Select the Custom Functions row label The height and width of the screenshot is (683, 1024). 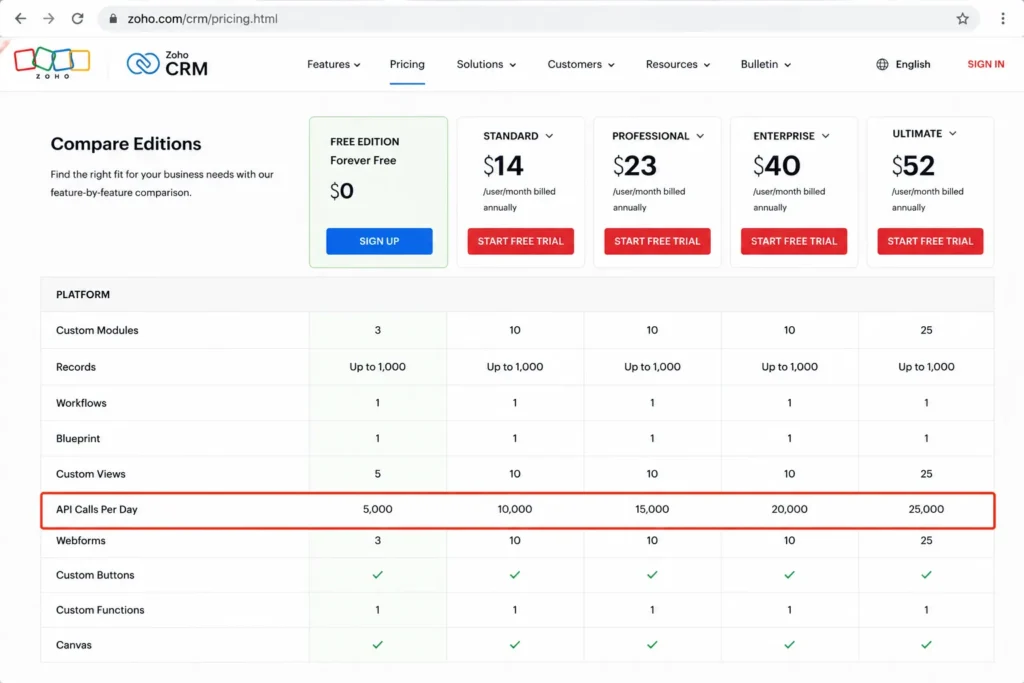100,610
